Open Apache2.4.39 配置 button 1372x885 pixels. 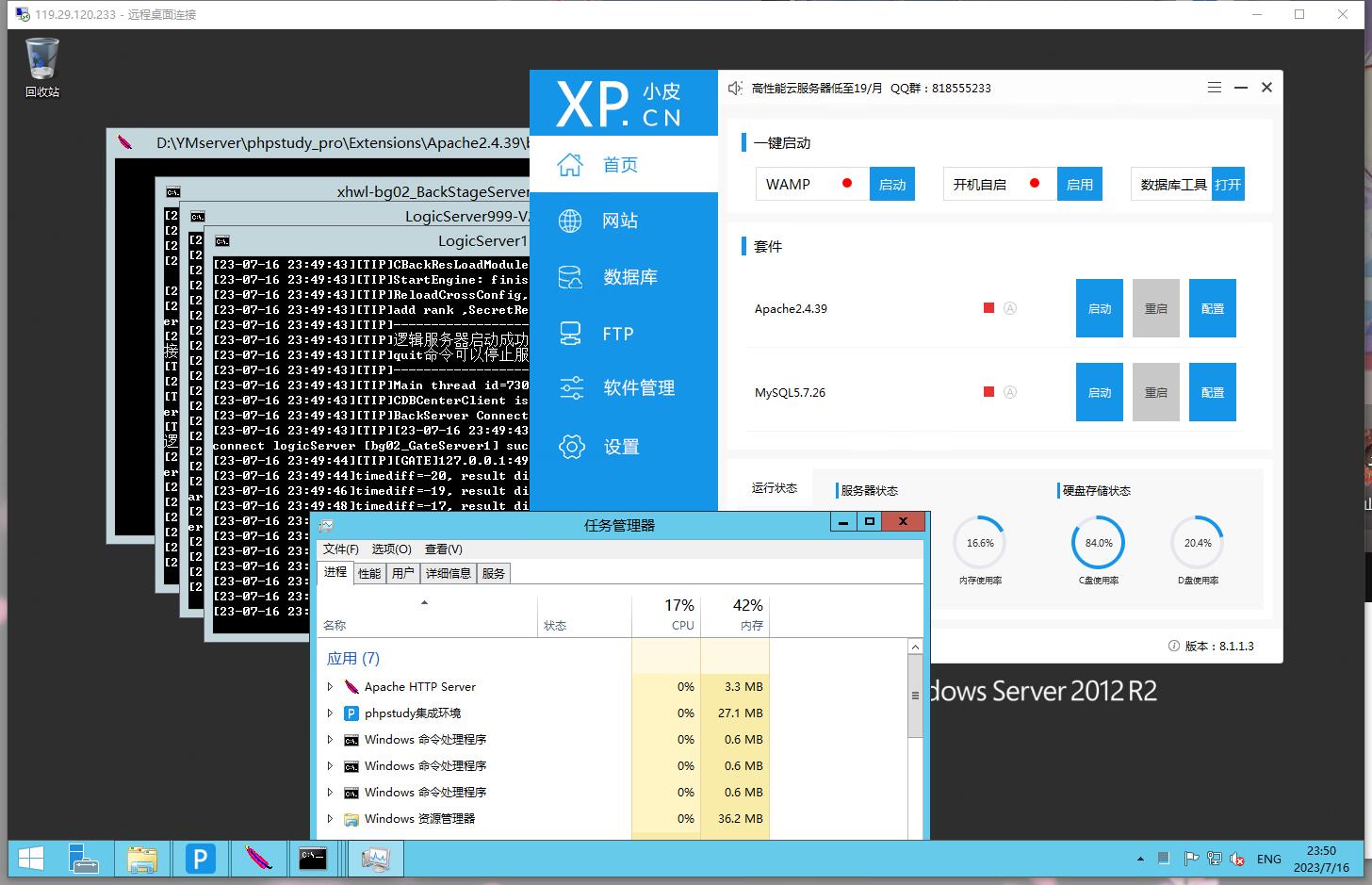point(1213,308)
